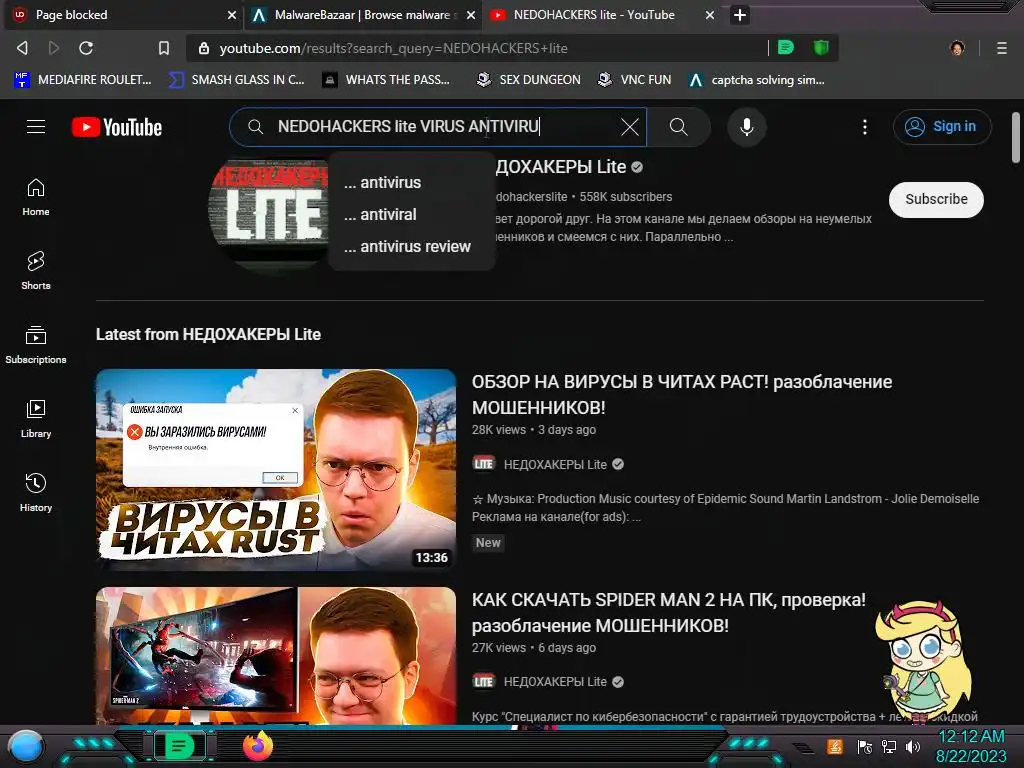Open channel name under Rust video
The width and height of the screenshot is (1024, 768).
pyautogui.click(x=555, y=464)
